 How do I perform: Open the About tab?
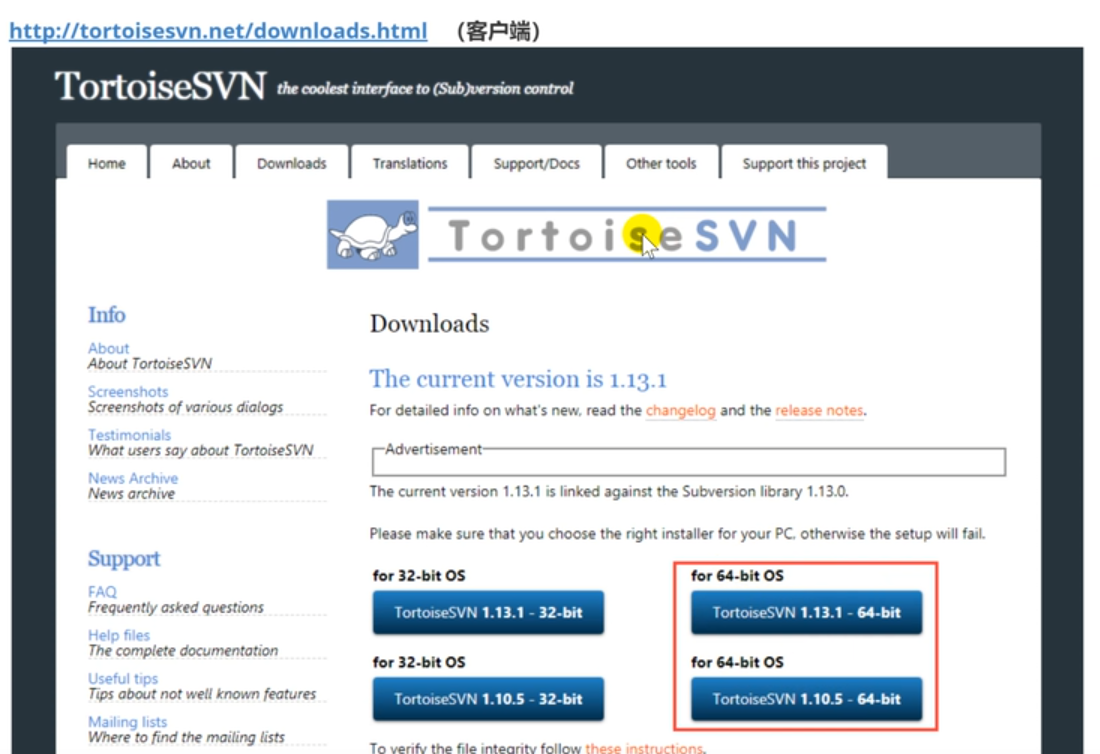tap(191, 163)
